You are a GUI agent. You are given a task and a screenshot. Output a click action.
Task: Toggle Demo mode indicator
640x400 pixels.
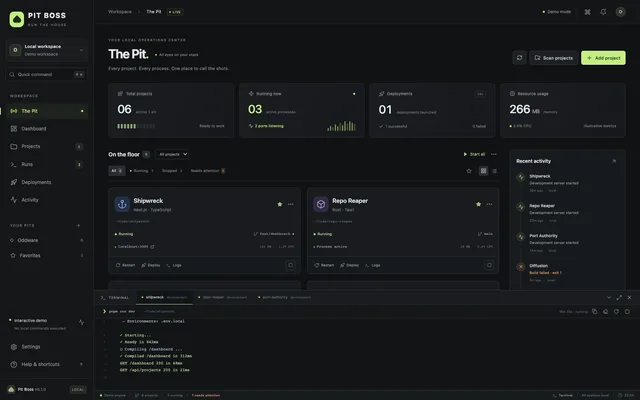pos(557,12)
